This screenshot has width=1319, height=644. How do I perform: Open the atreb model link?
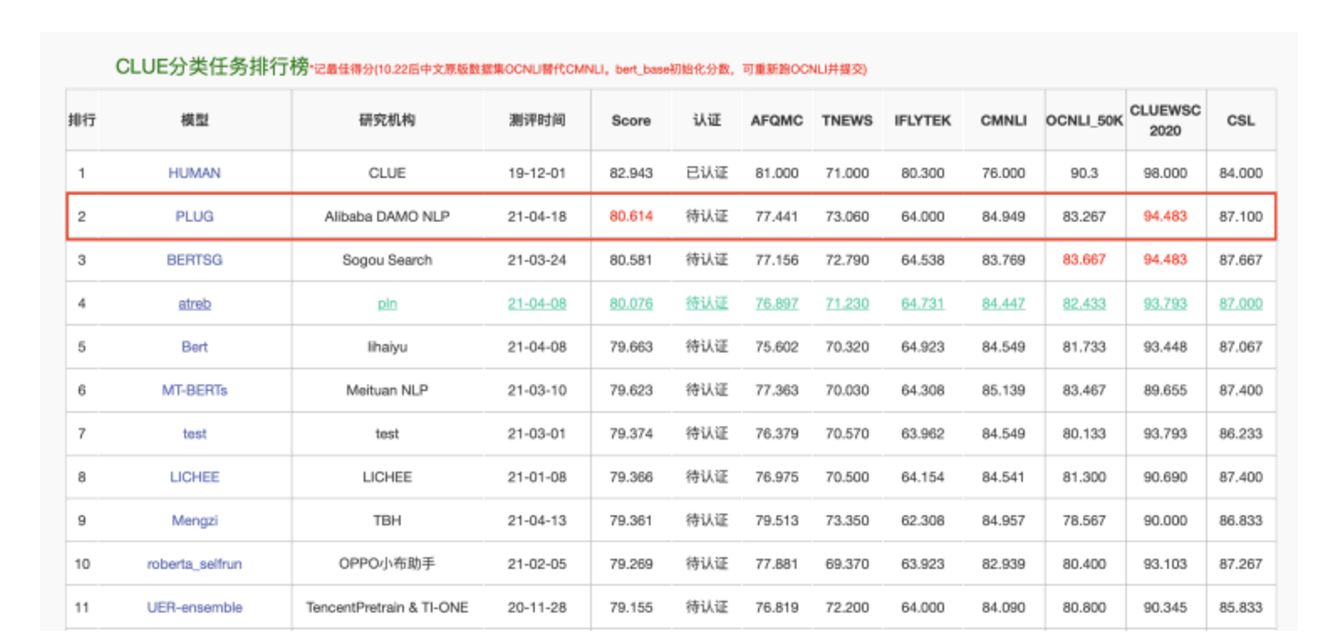194,303
